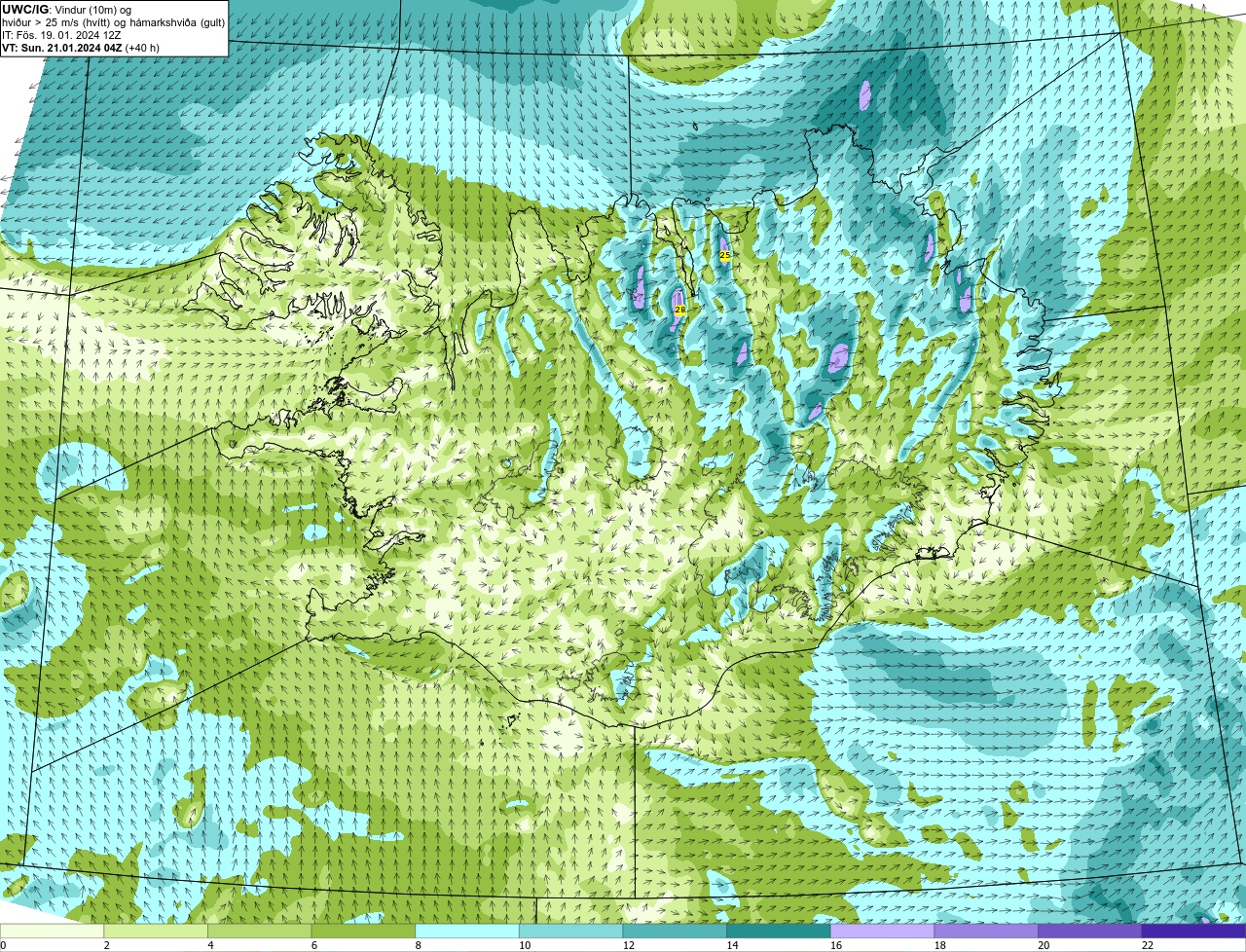Click the 10–12 m/s turquoise legend swatch
This screenshot has height=952, width=1246.
tap(571, 931)
